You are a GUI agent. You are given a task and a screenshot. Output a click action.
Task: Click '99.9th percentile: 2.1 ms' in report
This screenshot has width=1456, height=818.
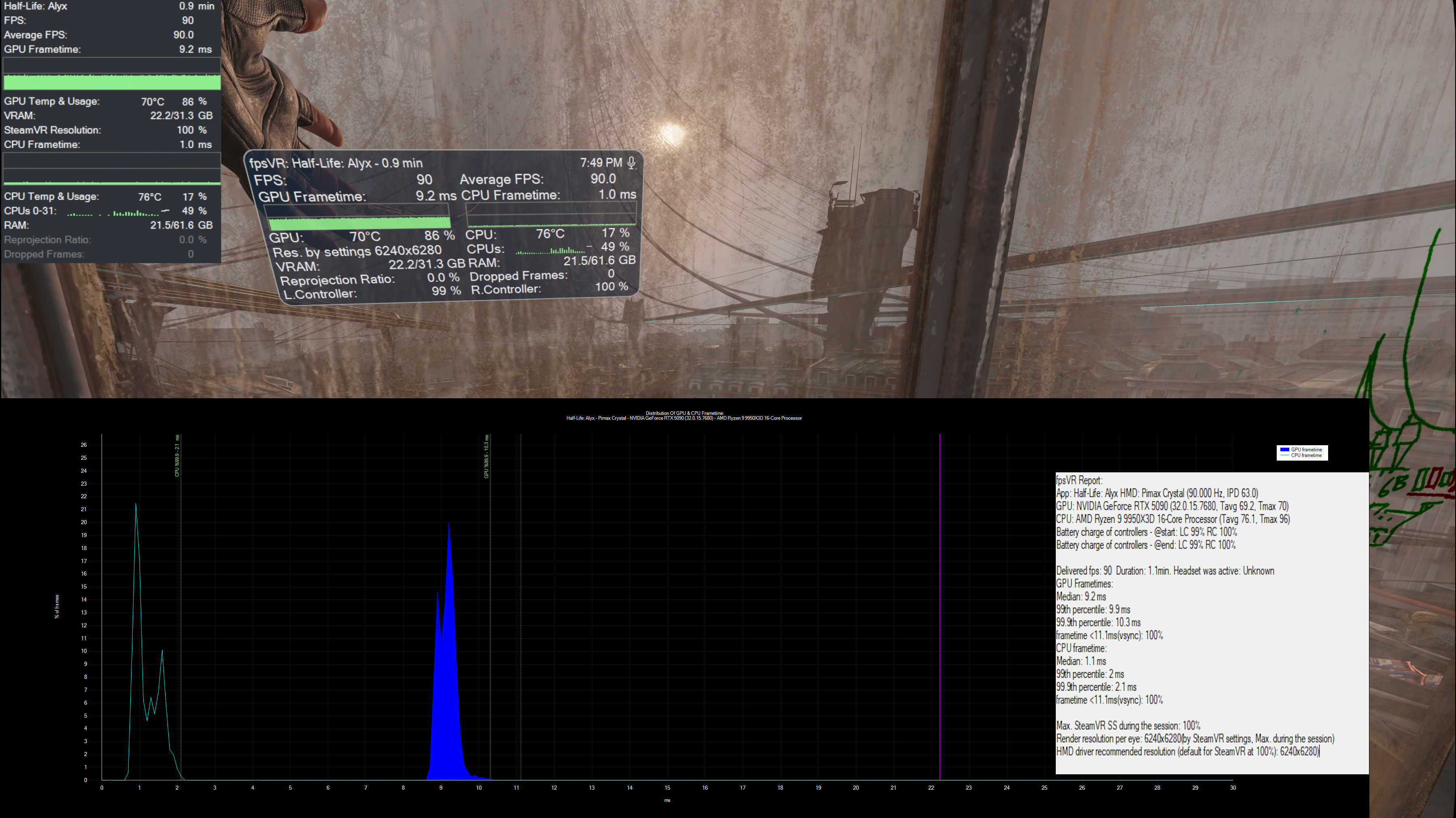click(x=1096, y=687)
